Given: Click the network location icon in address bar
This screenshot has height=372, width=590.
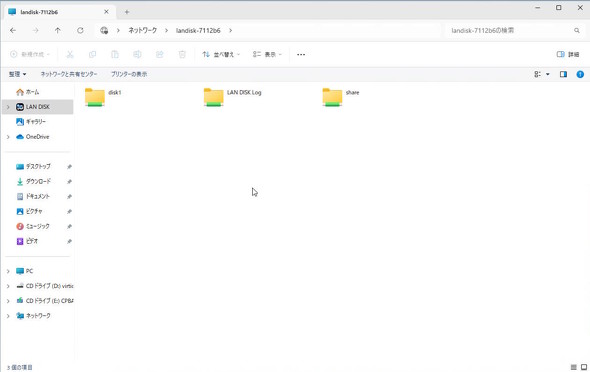Looking at the screenshot, I should [x=104, y=30].
